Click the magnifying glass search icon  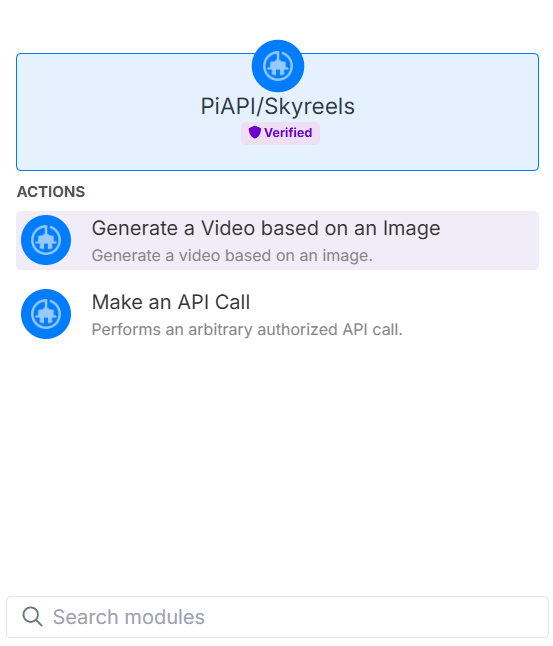(32, 617)
